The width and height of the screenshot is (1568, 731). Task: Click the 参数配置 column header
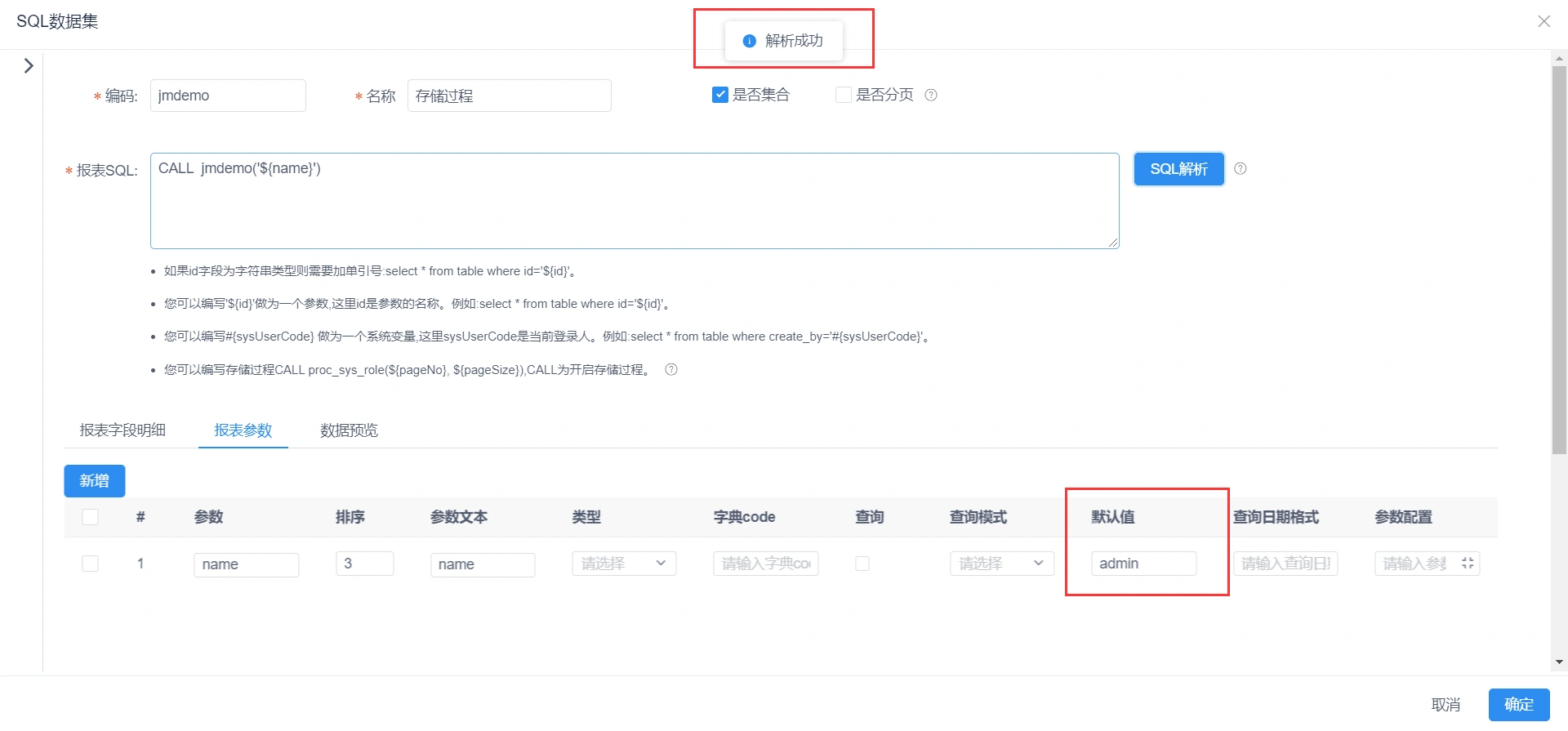(x=1404, y=517)
